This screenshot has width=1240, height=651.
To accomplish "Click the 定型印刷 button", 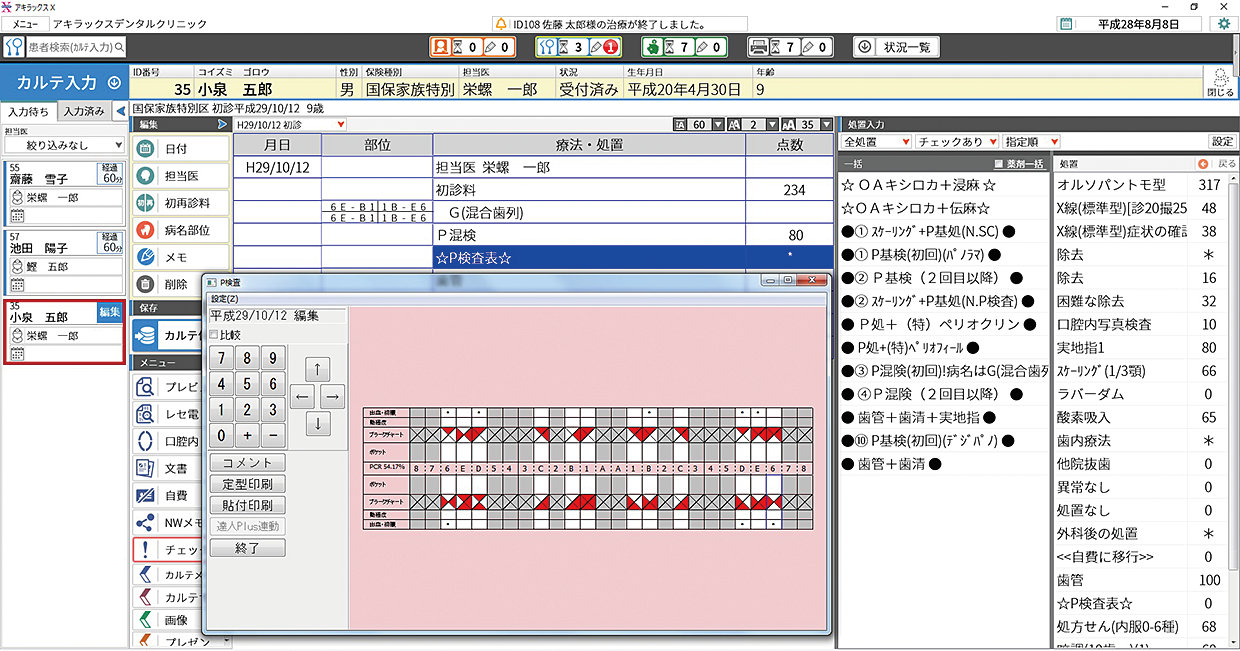I will [x=247, y=484].
